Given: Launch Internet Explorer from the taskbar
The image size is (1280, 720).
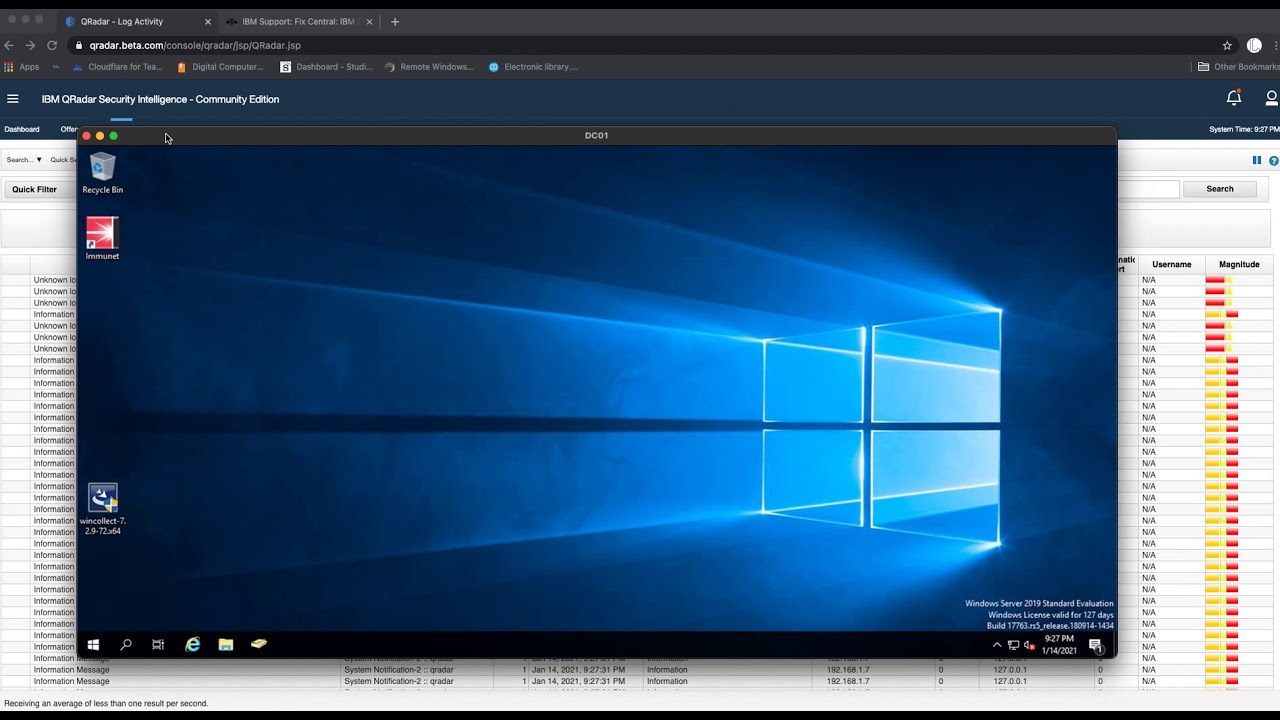Looking at the screenshot, I should click(193, 645).
